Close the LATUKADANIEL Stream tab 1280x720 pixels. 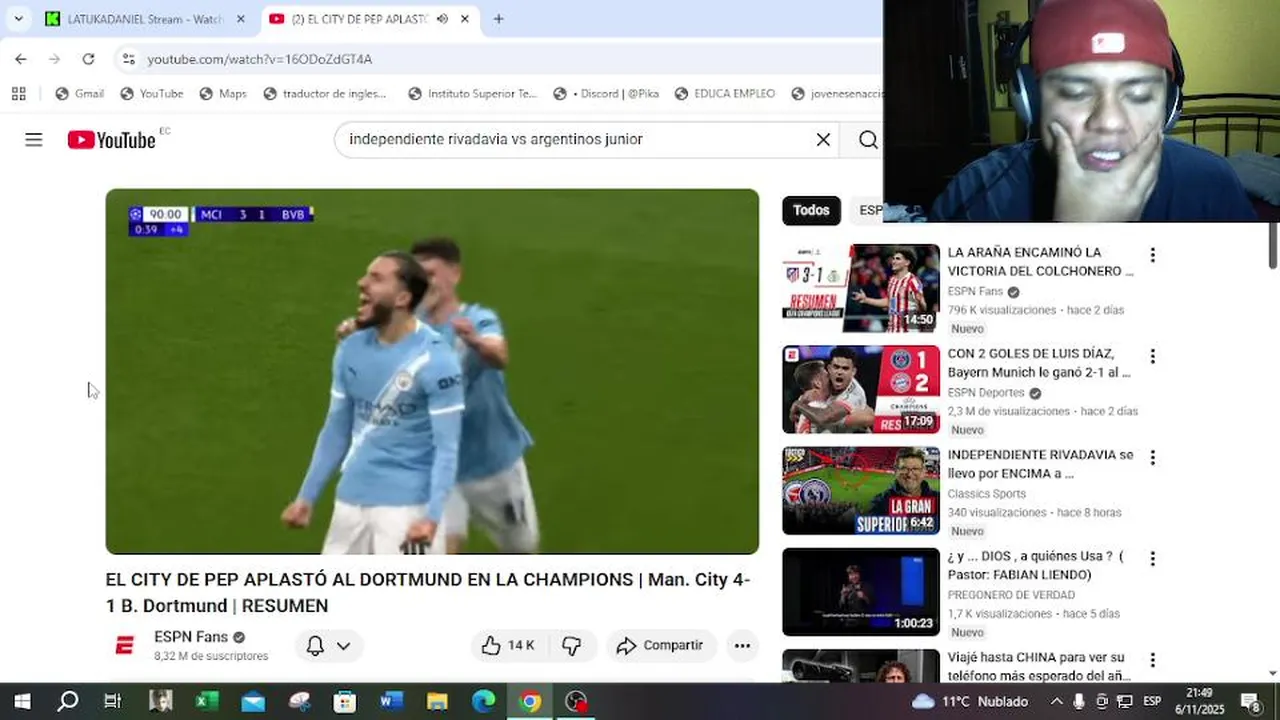click(x=240, y=19)
